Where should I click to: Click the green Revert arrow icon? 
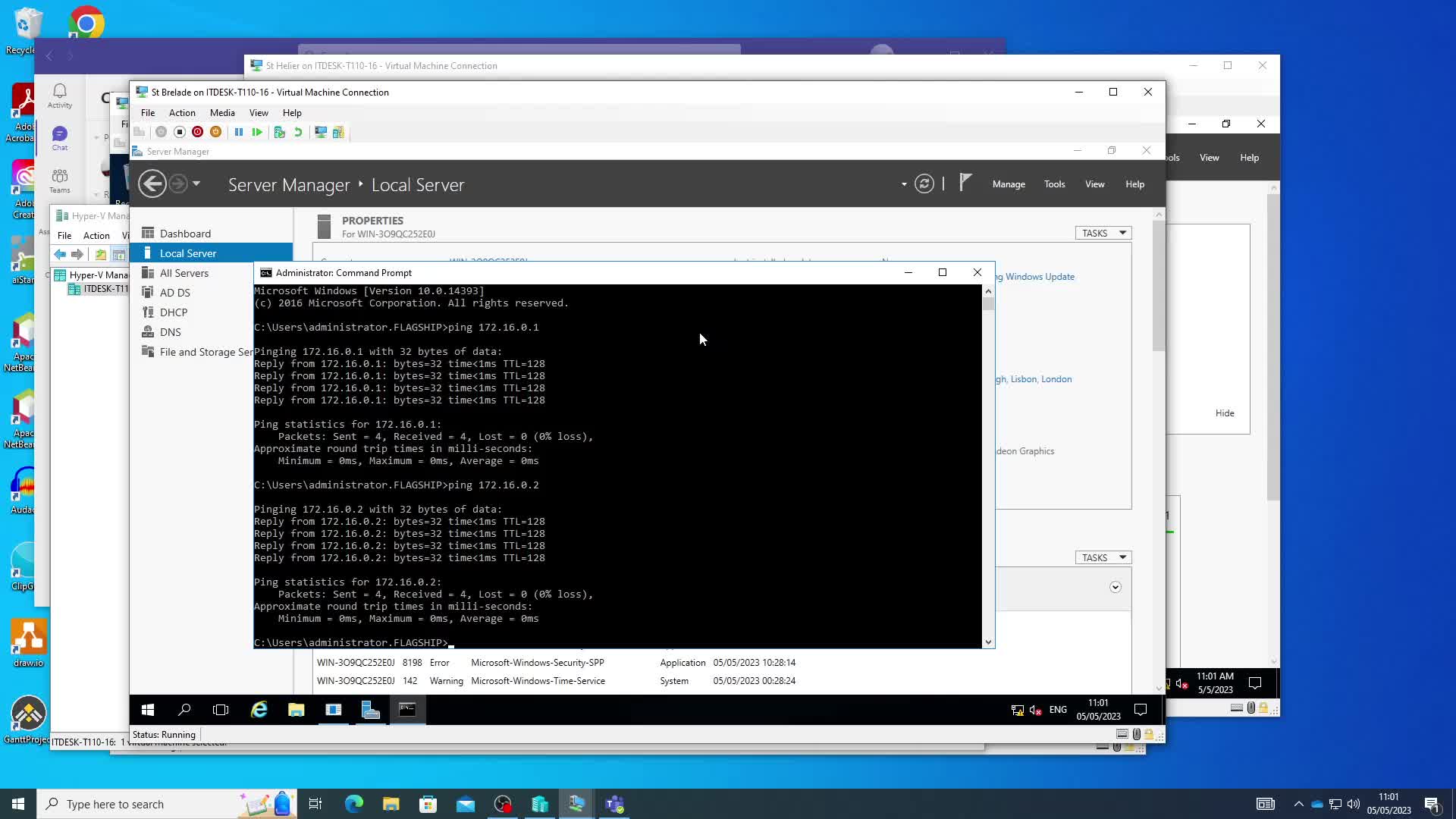(298, 132)
